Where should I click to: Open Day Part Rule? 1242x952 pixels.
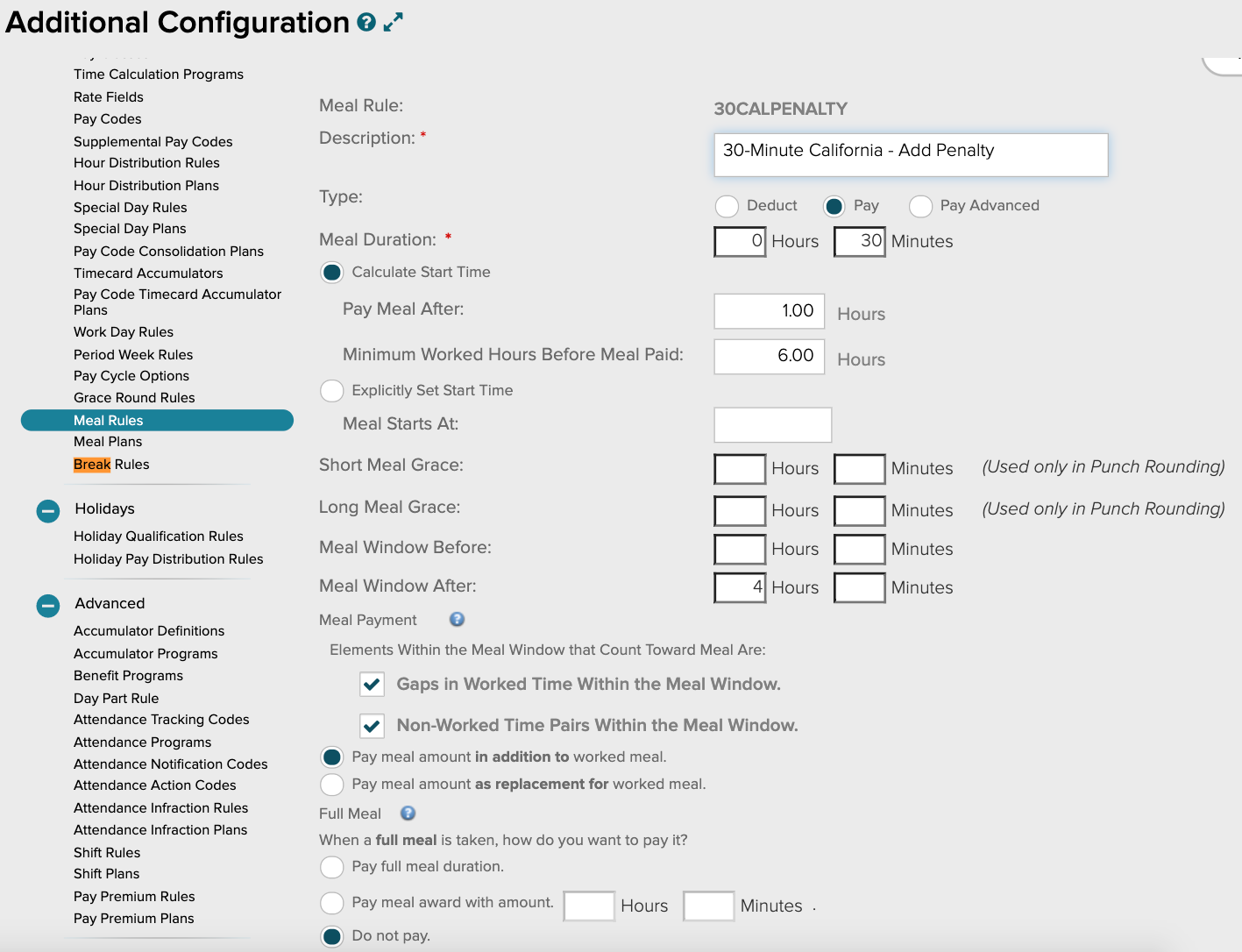[117, 699]
